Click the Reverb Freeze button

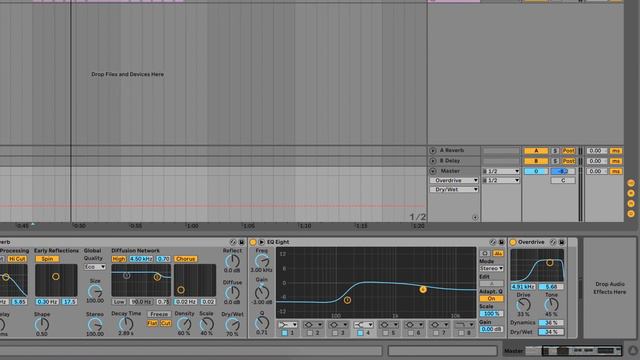click(159, 314)
